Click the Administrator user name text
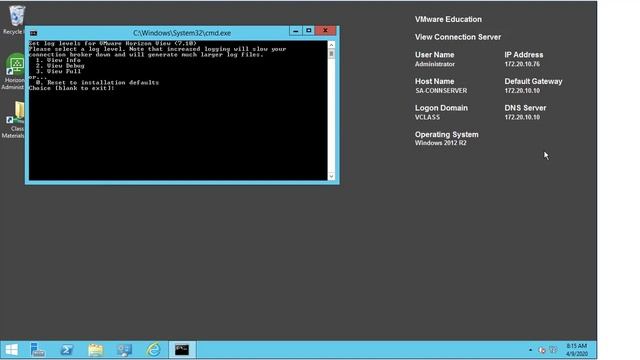Image resolution: width=640 pixels, height=360 pixels. pos(435,64)
